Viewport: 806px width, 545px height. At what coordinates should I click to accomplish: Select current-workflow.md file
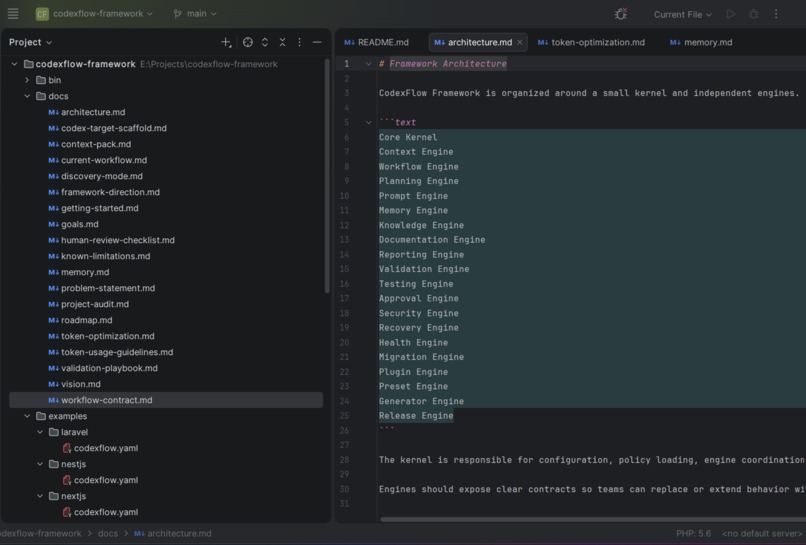98,160
